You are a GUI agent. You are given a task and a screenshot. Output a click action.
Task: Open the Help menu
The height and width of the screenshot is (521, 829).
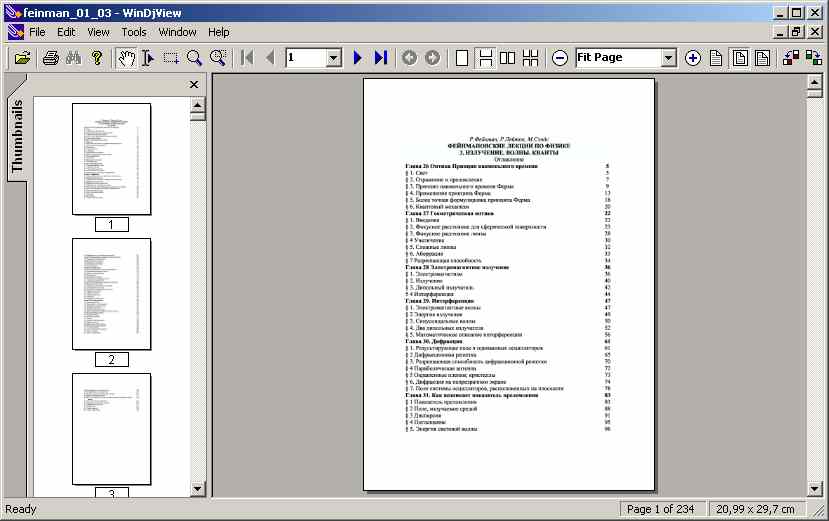pyautogui.click(x=218, y=32)
